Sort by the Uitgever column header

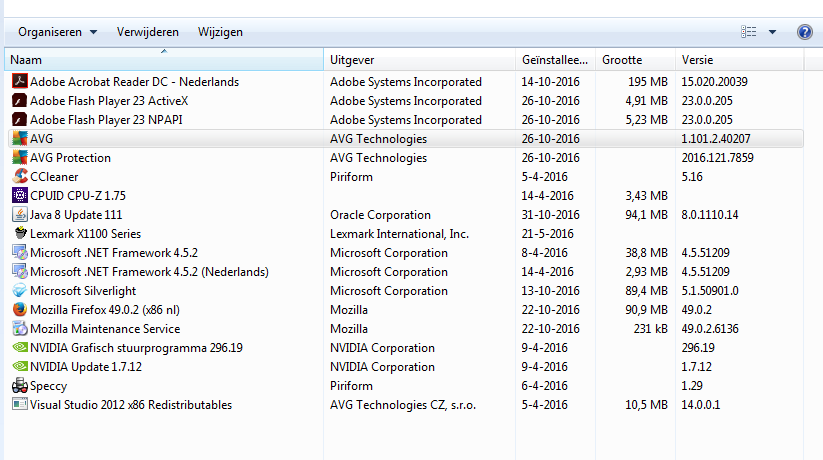click(x=420, y=60)
